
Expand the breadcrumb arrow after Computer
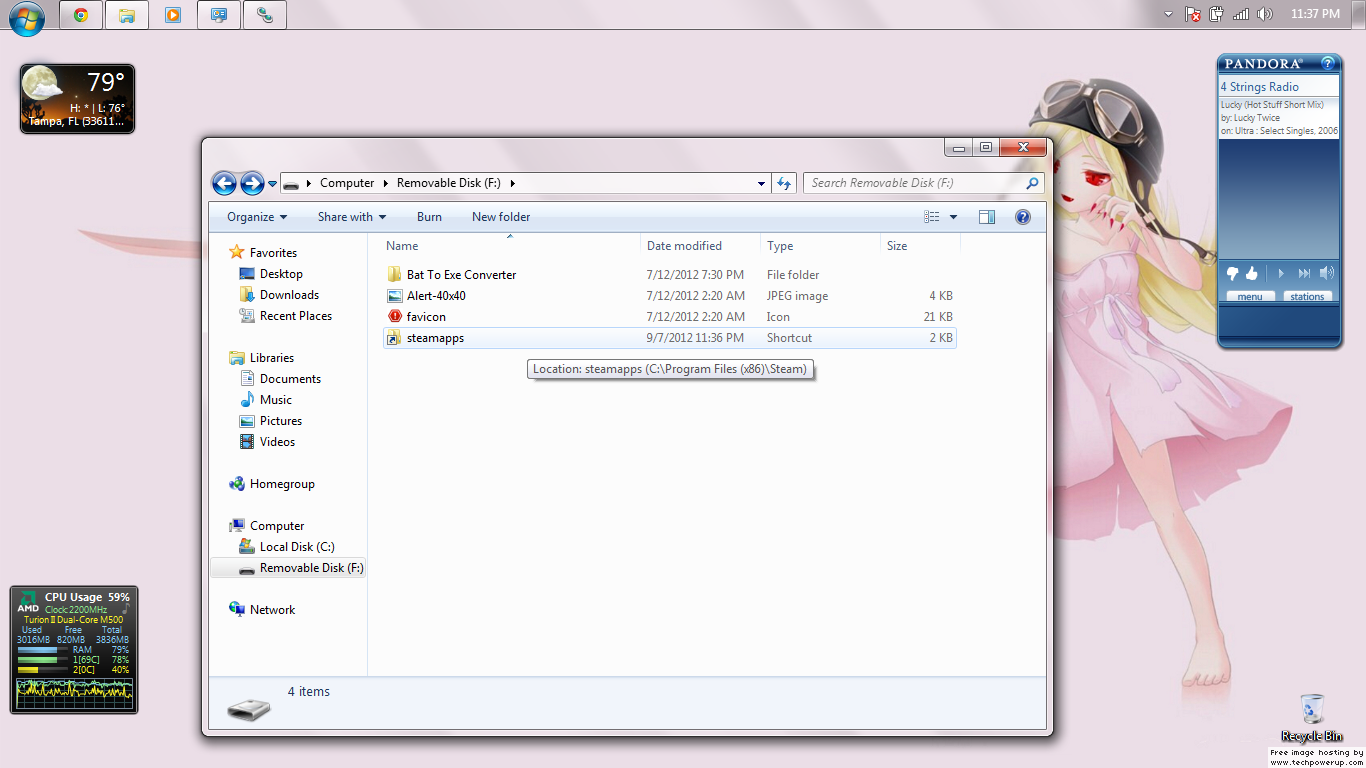386,183
